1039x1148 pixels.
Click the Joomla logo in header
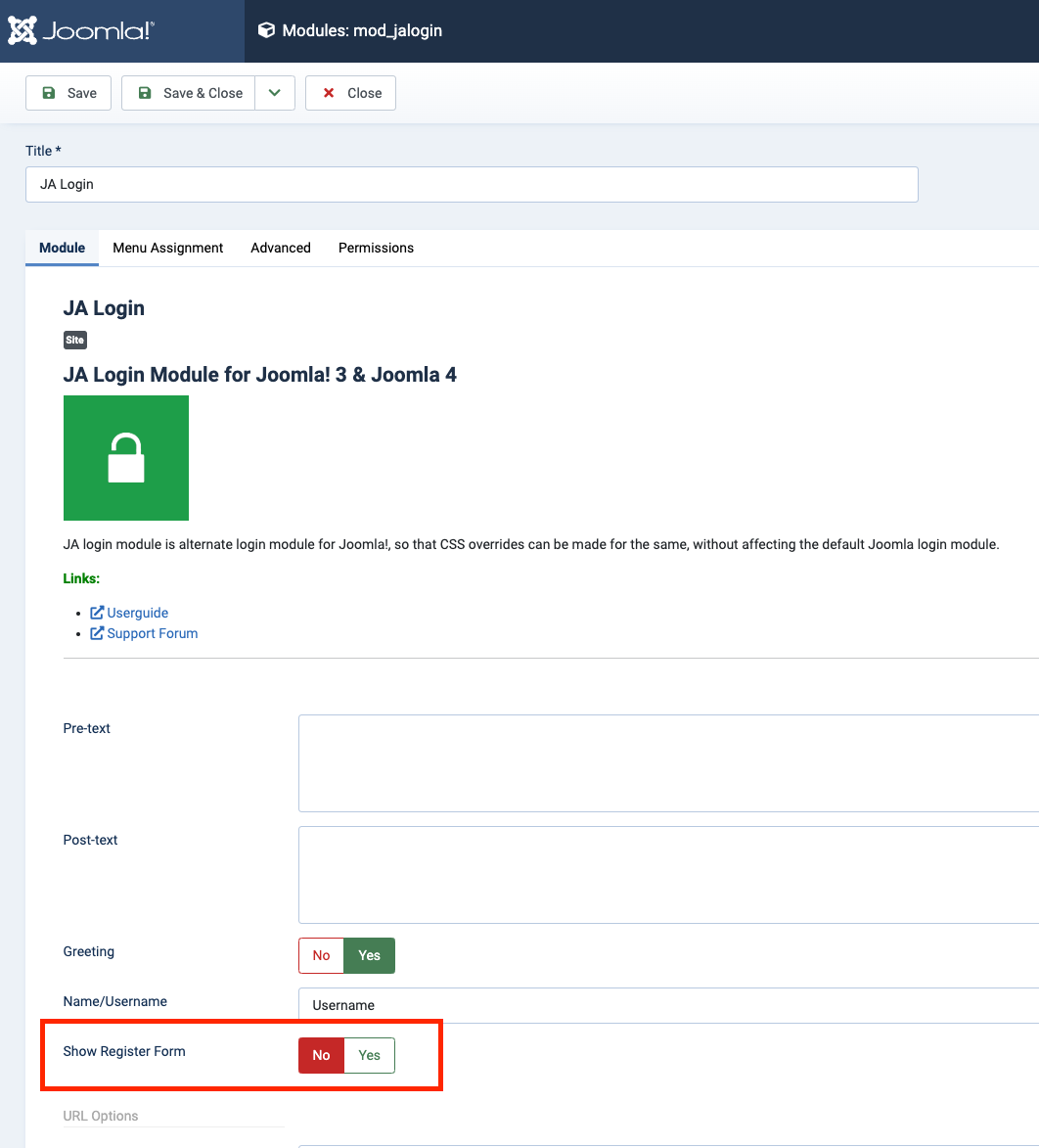click(x=80, y=30)
